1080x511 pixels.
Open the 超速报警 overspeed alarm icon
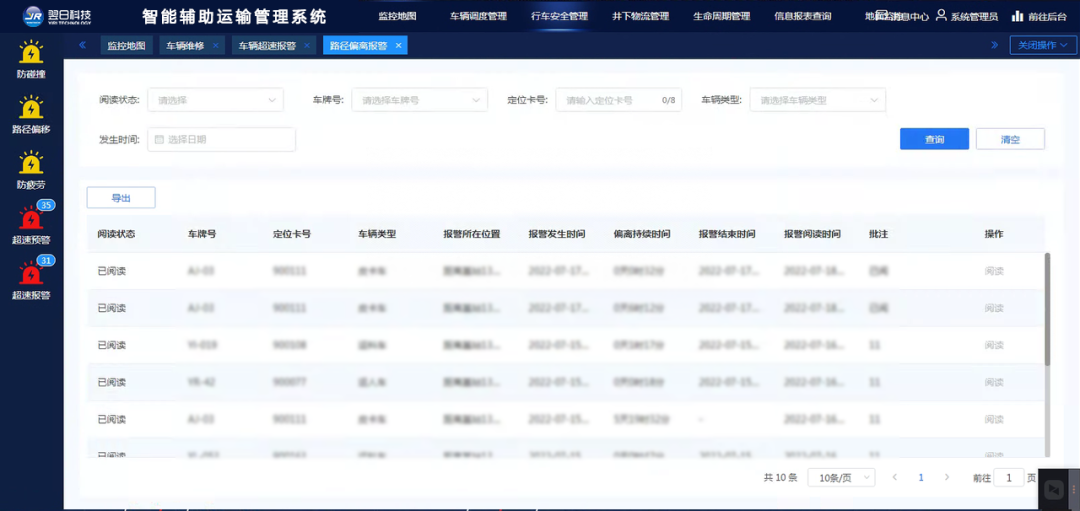coord(31,274)
